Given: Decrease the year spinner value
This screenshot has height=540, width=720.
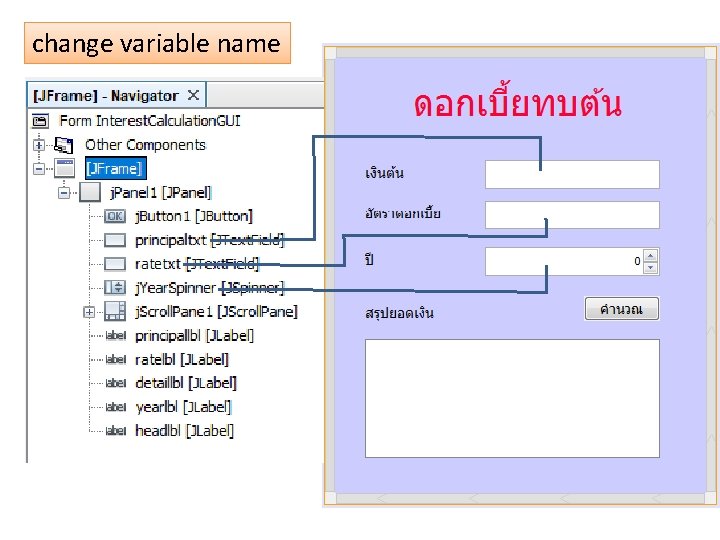Looking at the screenshot, I should pos(650,268).
